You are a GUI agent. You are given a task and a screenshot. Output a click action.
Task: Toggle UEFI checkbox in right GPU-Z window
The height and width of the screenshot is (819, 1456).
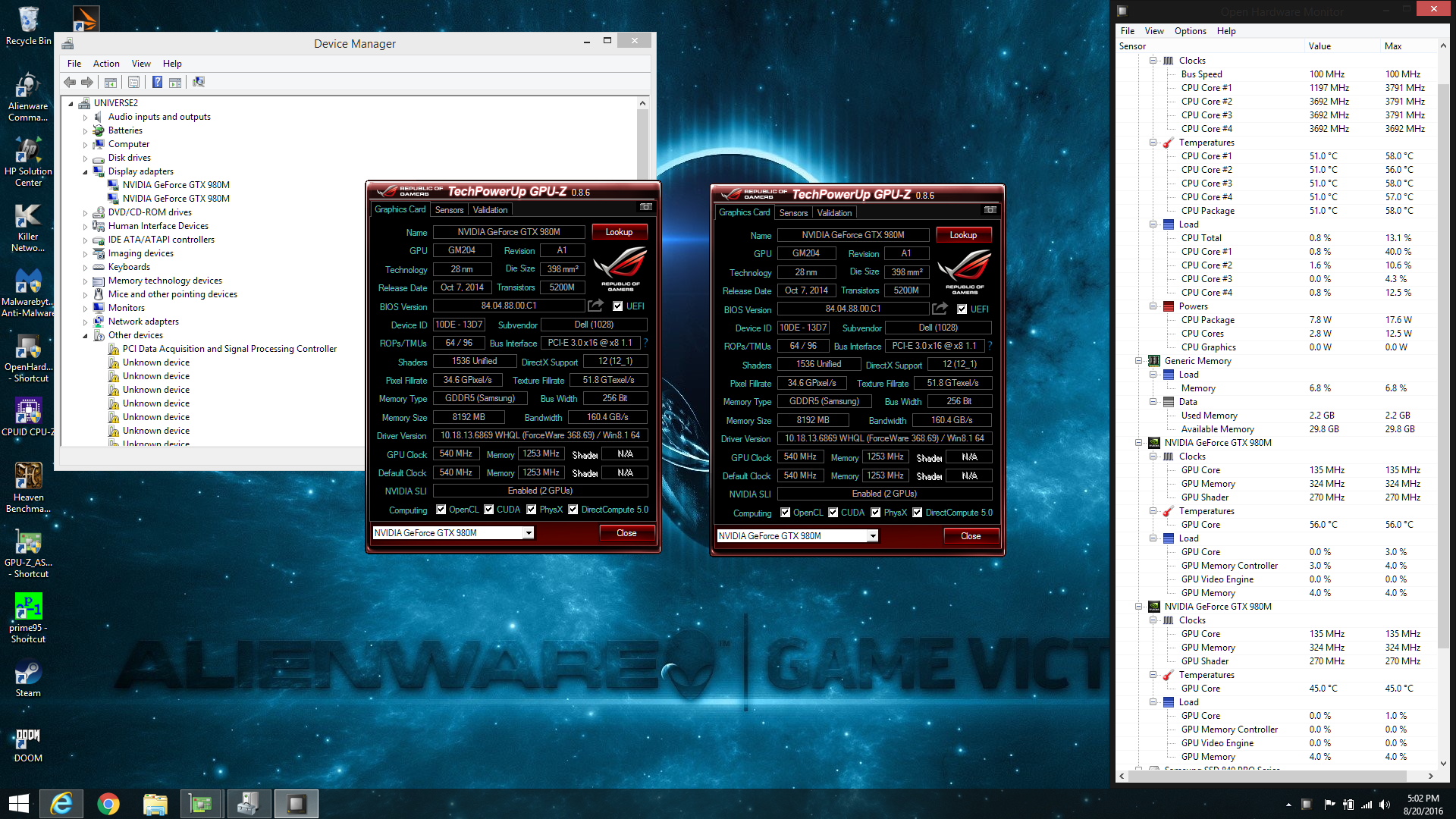pos(962,309)
